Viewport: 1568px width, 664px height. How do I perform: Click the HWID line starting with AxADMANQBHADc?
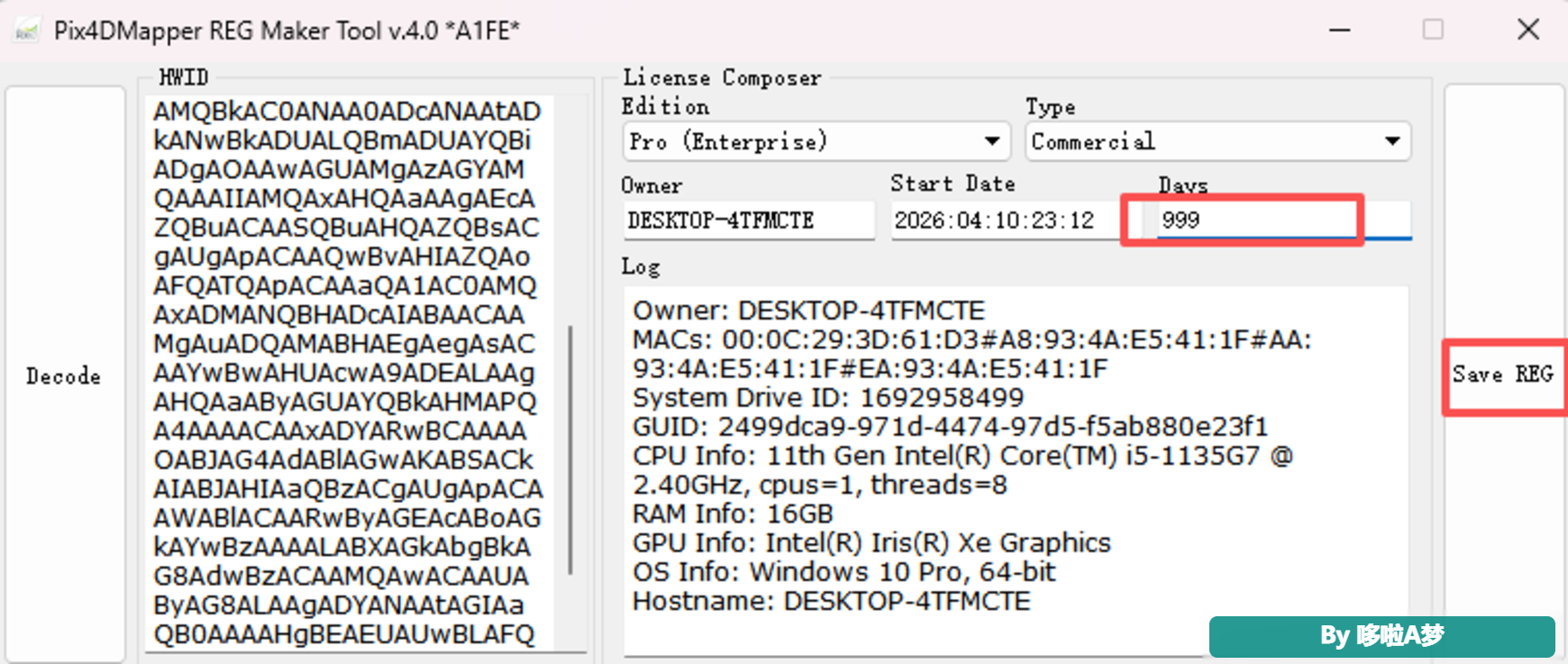pos(339,315)
